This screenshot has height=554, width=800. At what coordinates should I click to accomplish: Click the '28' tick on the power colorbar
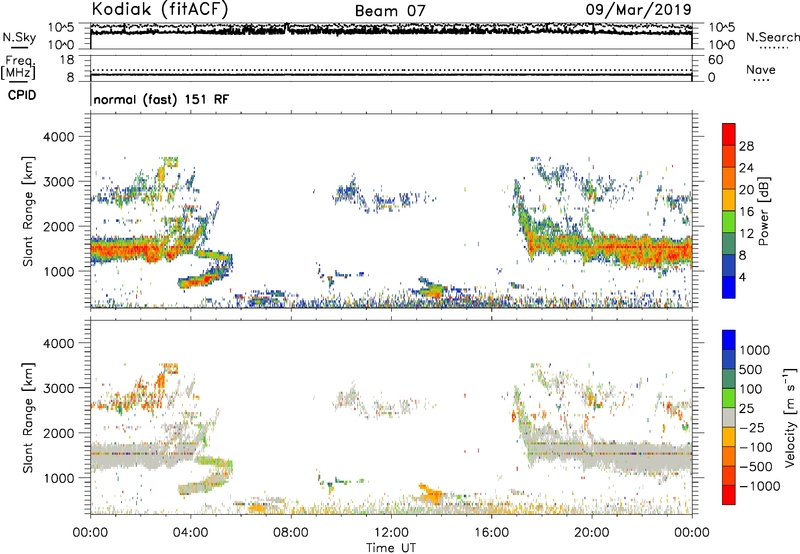[x=746, y=146]
